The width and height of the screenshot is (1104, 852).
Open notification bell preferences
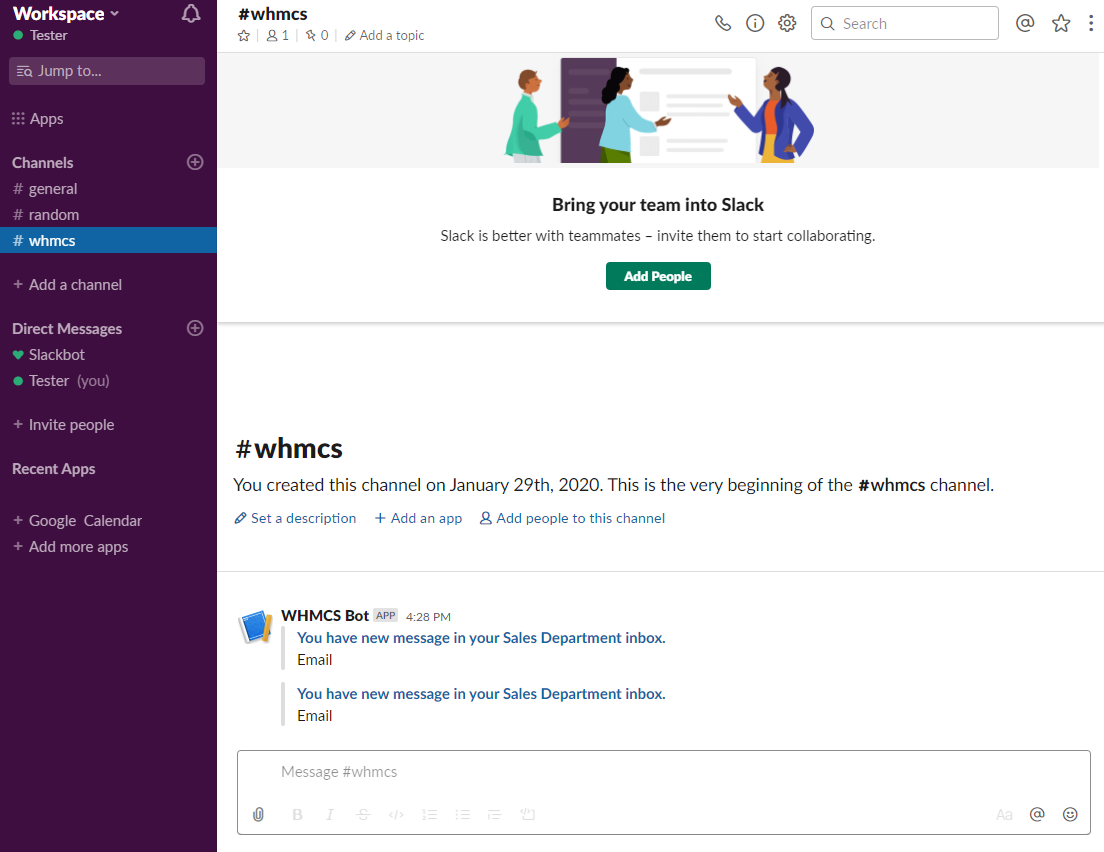pos(191,14)
